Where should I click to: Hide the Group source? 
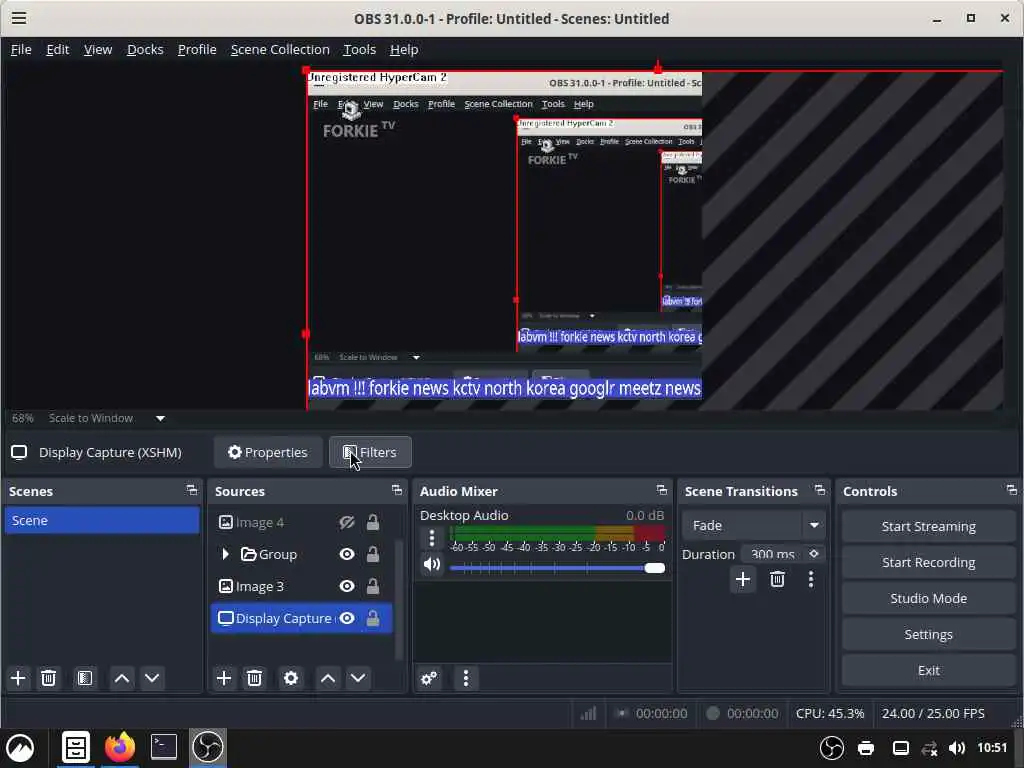pyautogui.click(x=347, y=554)
